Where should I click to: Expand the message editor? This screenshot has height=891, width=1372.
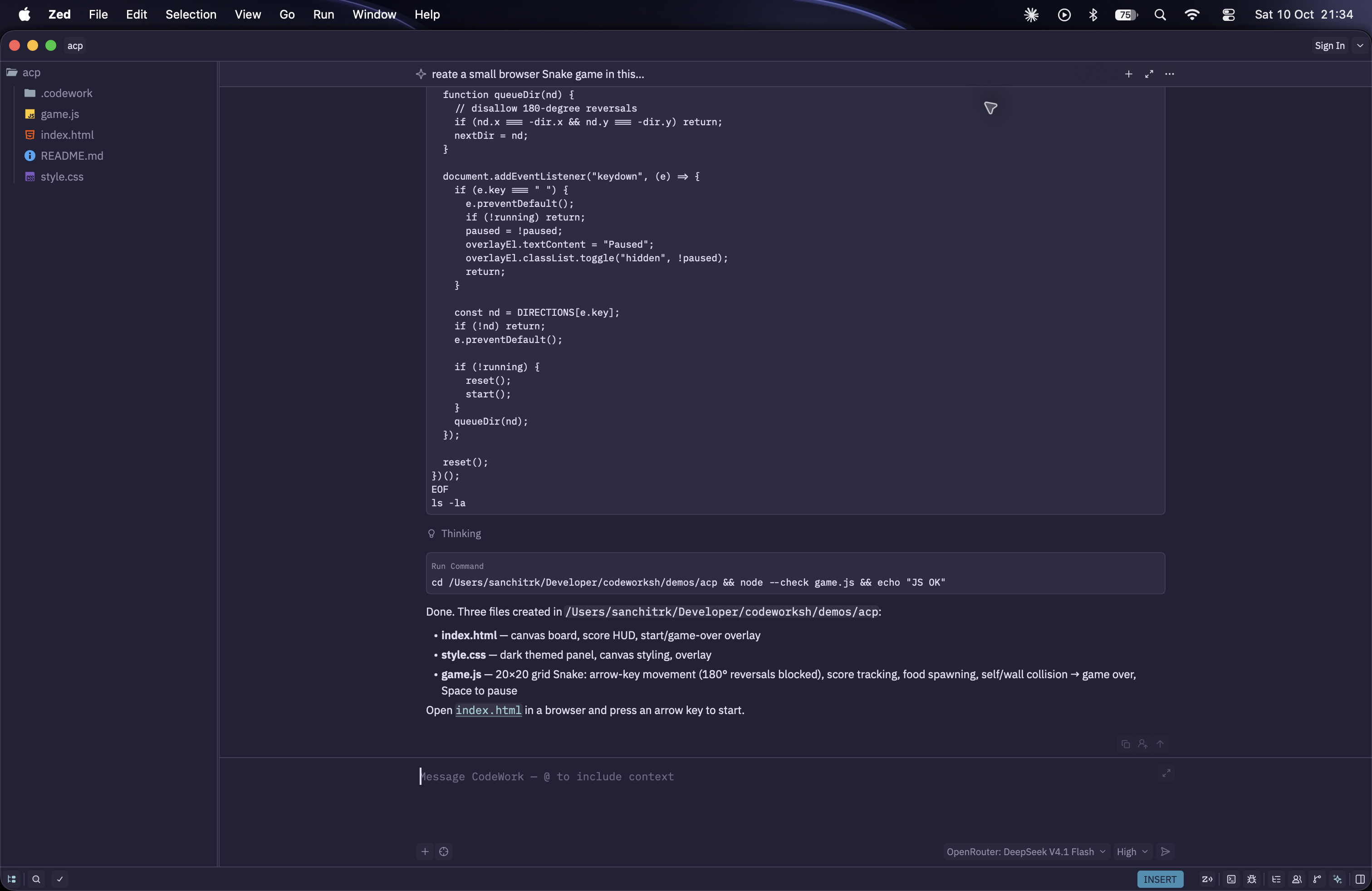1166,773
